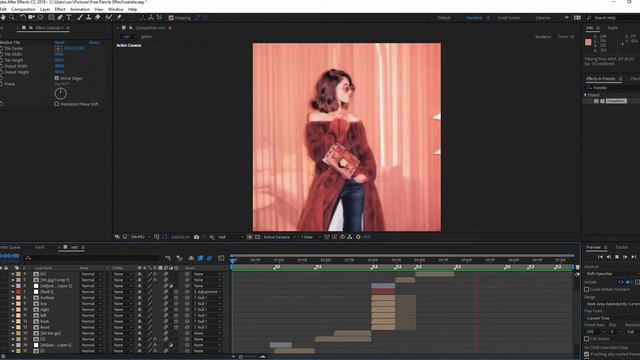The image size is (640, 360).
Task: Open the Active Camera view dropdown
Action: pos(279,237)
